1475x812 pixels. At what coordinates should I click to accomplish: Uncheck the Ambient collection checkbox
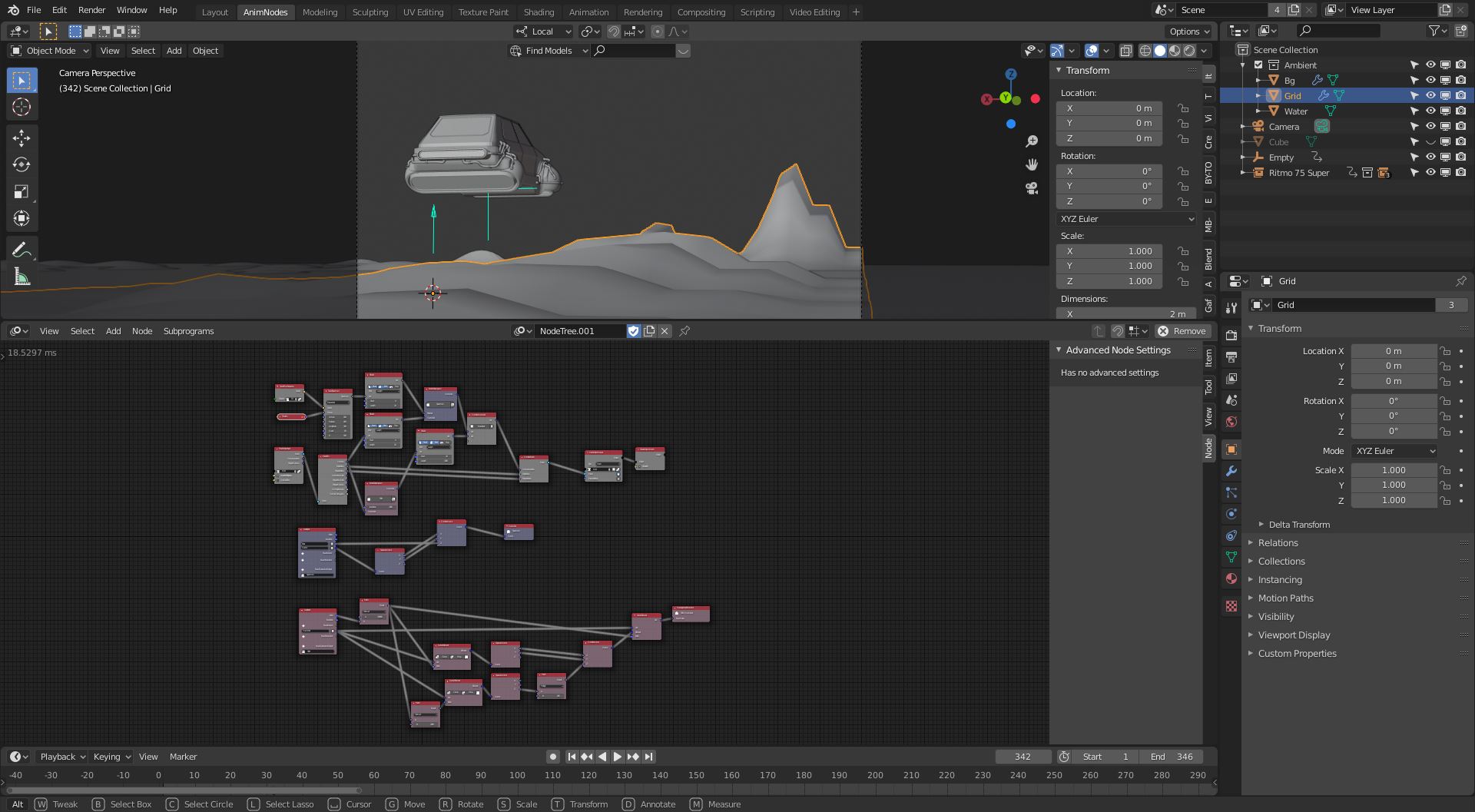pos(1258,65)
